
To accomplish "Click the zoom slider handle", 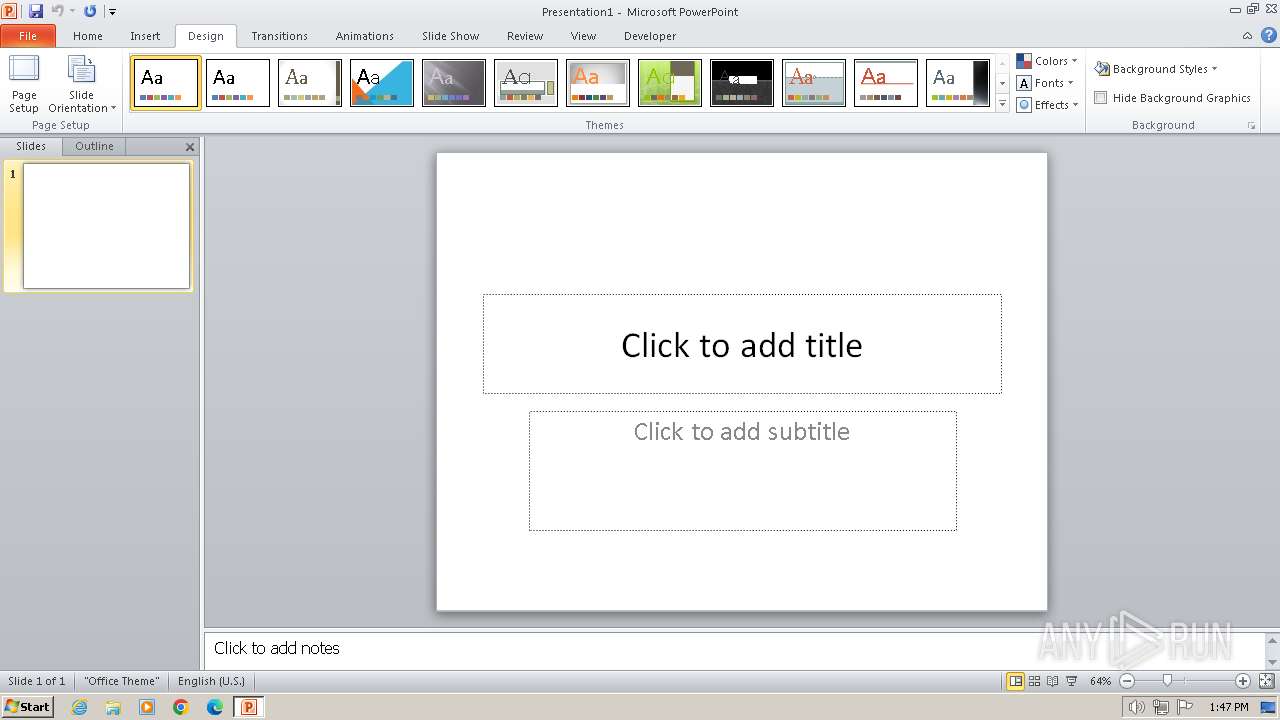I will click(x=1167, y=681).
